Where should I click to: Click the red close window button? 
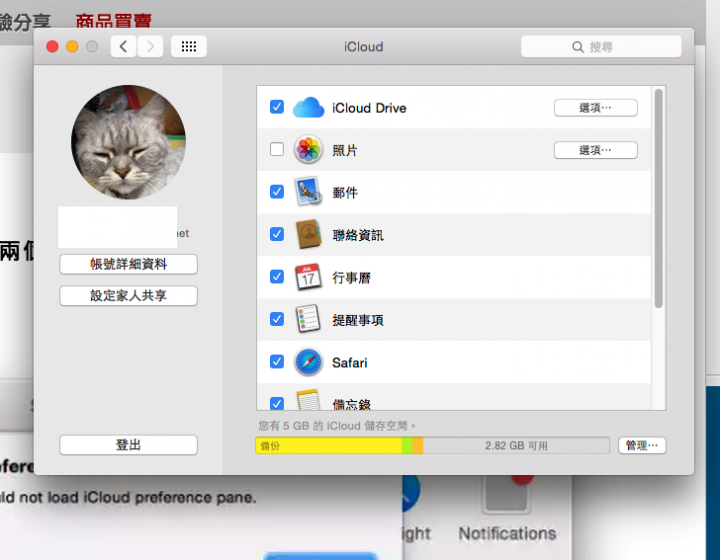[x=52, y=46]
